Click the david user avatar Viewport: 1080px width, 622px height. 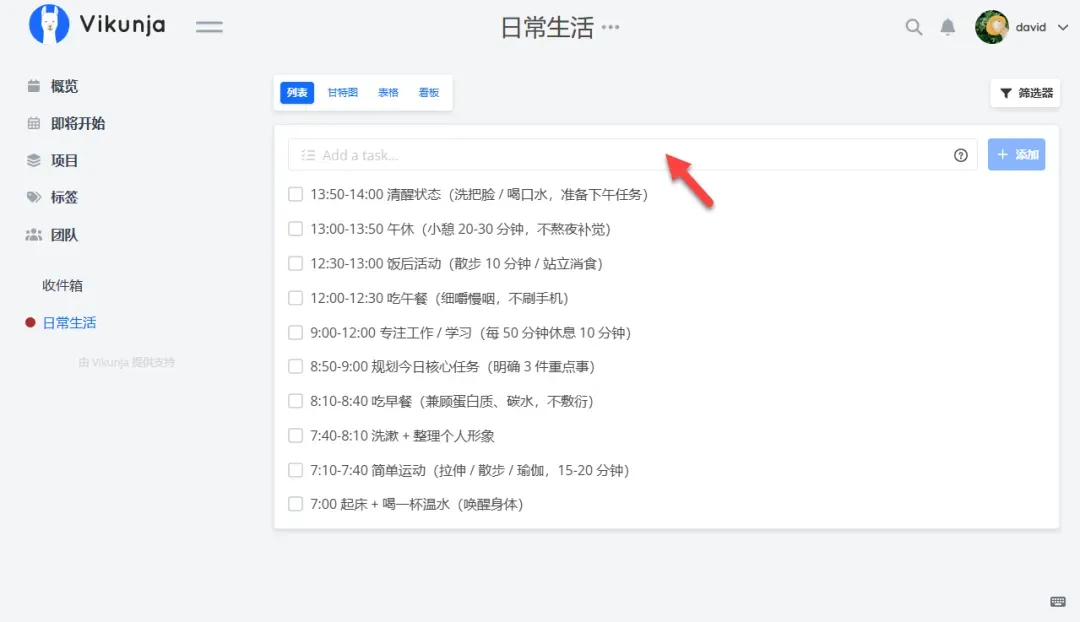click(x=991, y=27)
